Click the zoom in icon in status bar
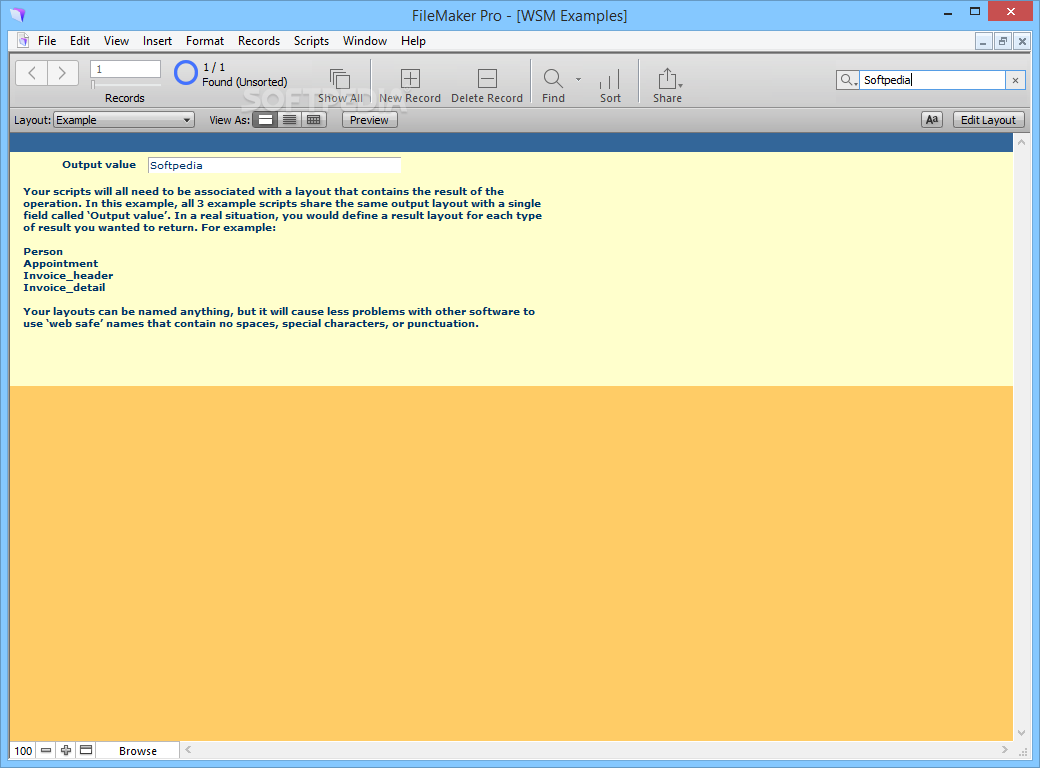 66,750
